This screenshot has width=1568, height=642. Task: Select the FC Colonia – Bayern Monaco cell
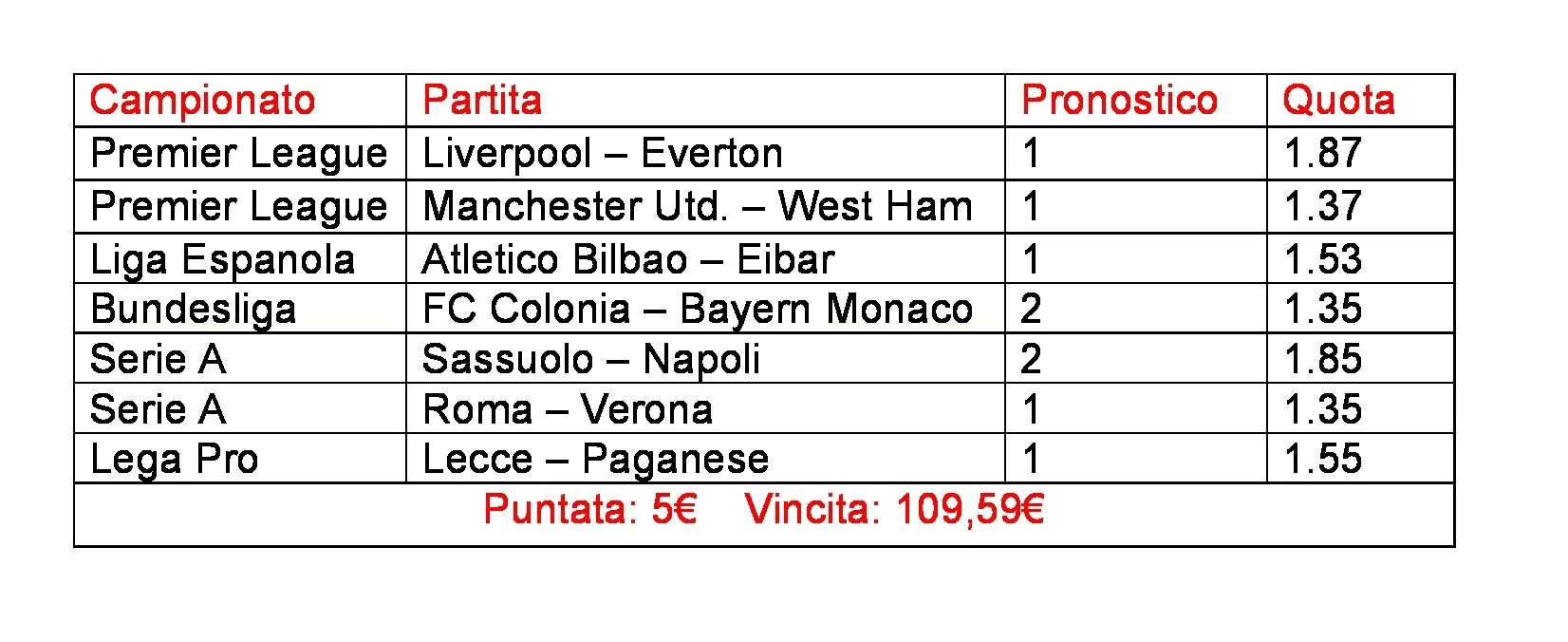pos(698,309)
